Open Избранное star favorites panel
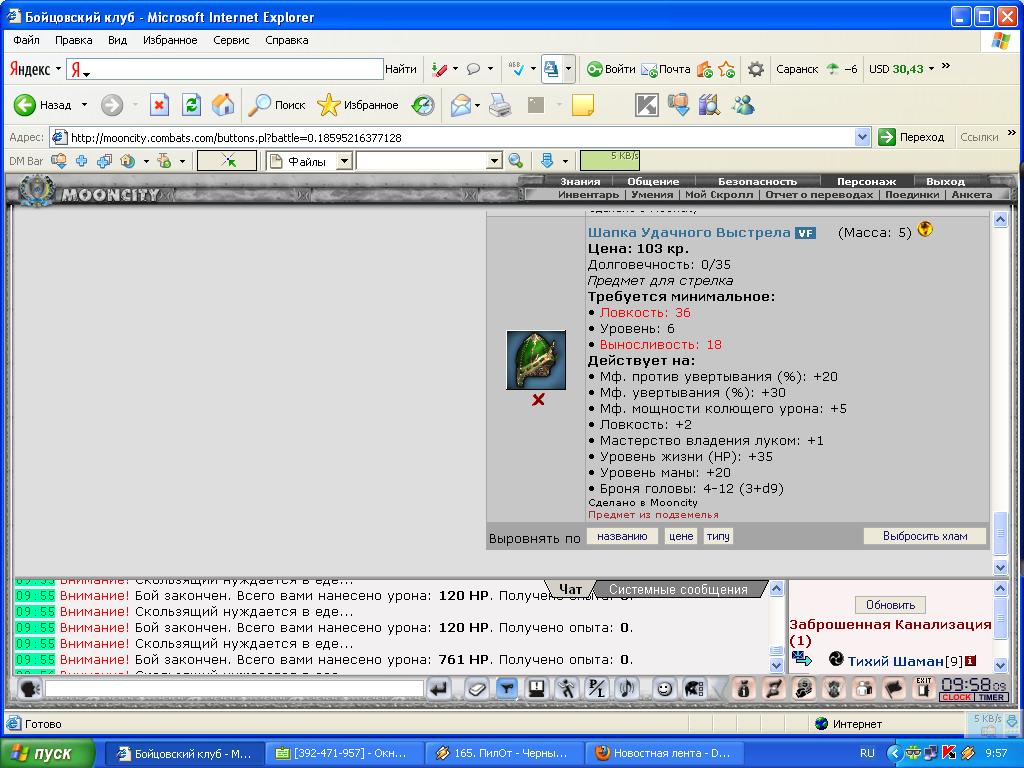1024x768 pixels. (358, 104)
